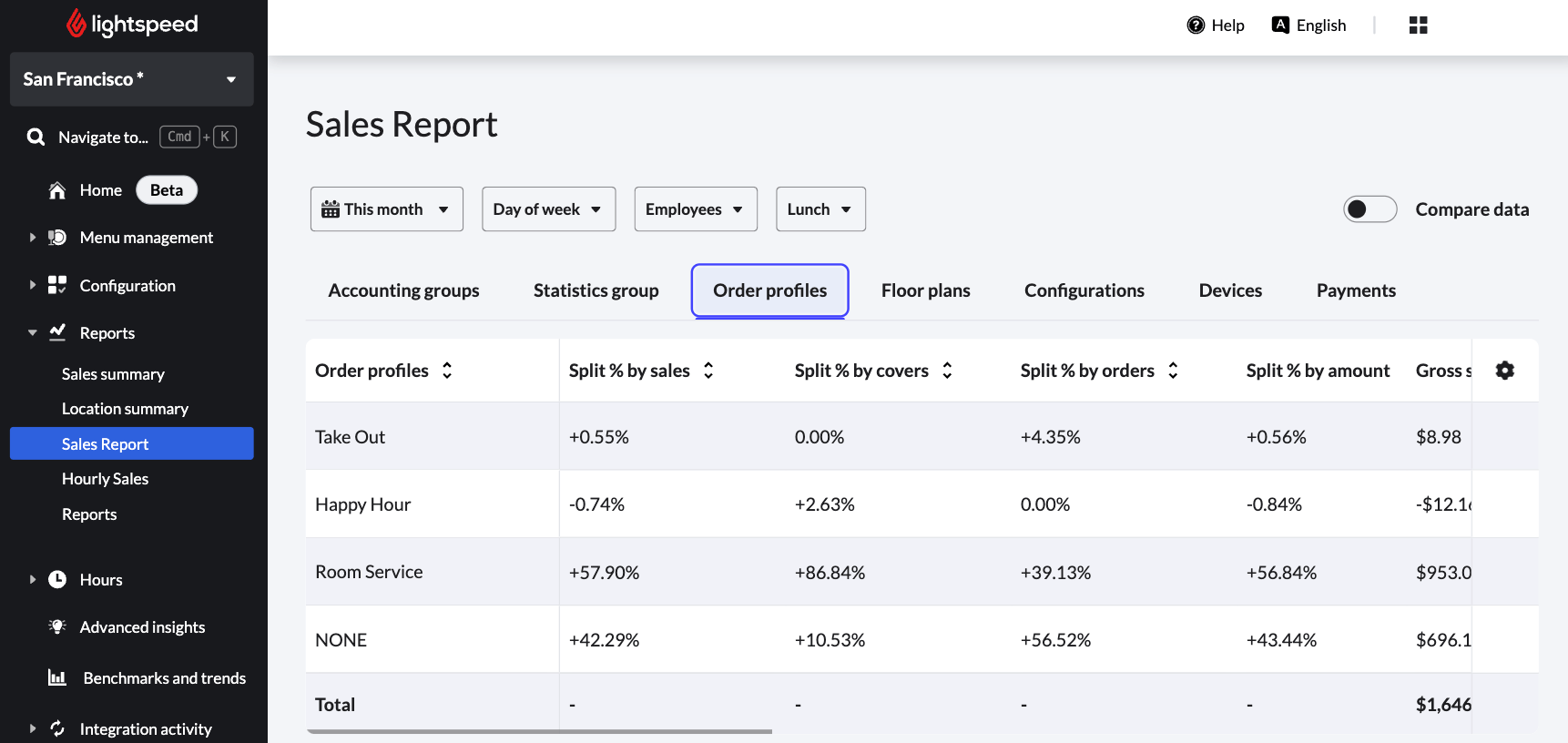The height and width of the screenshot is (743, 1568).
Task: Click the Lightspeed flame logo
Action: [76, 25]
